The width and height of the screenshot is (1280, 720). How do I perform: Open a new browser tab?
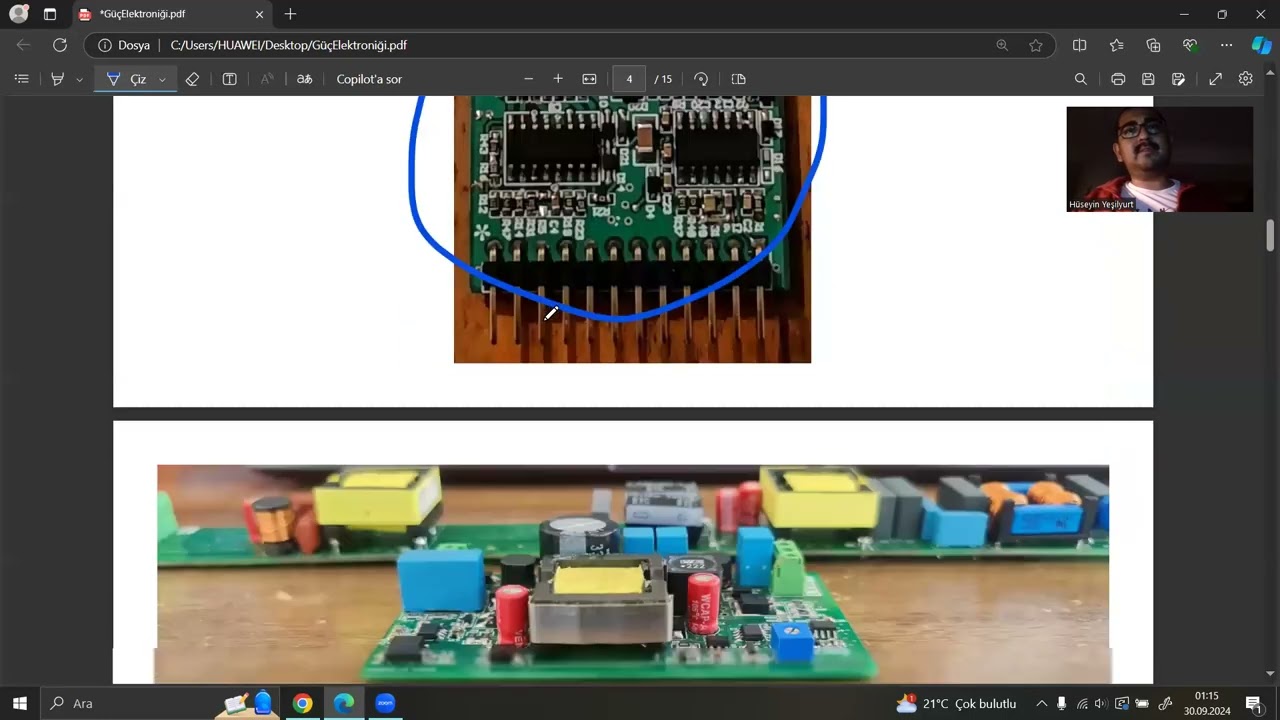pyautogui.click(x=290, y=14)
